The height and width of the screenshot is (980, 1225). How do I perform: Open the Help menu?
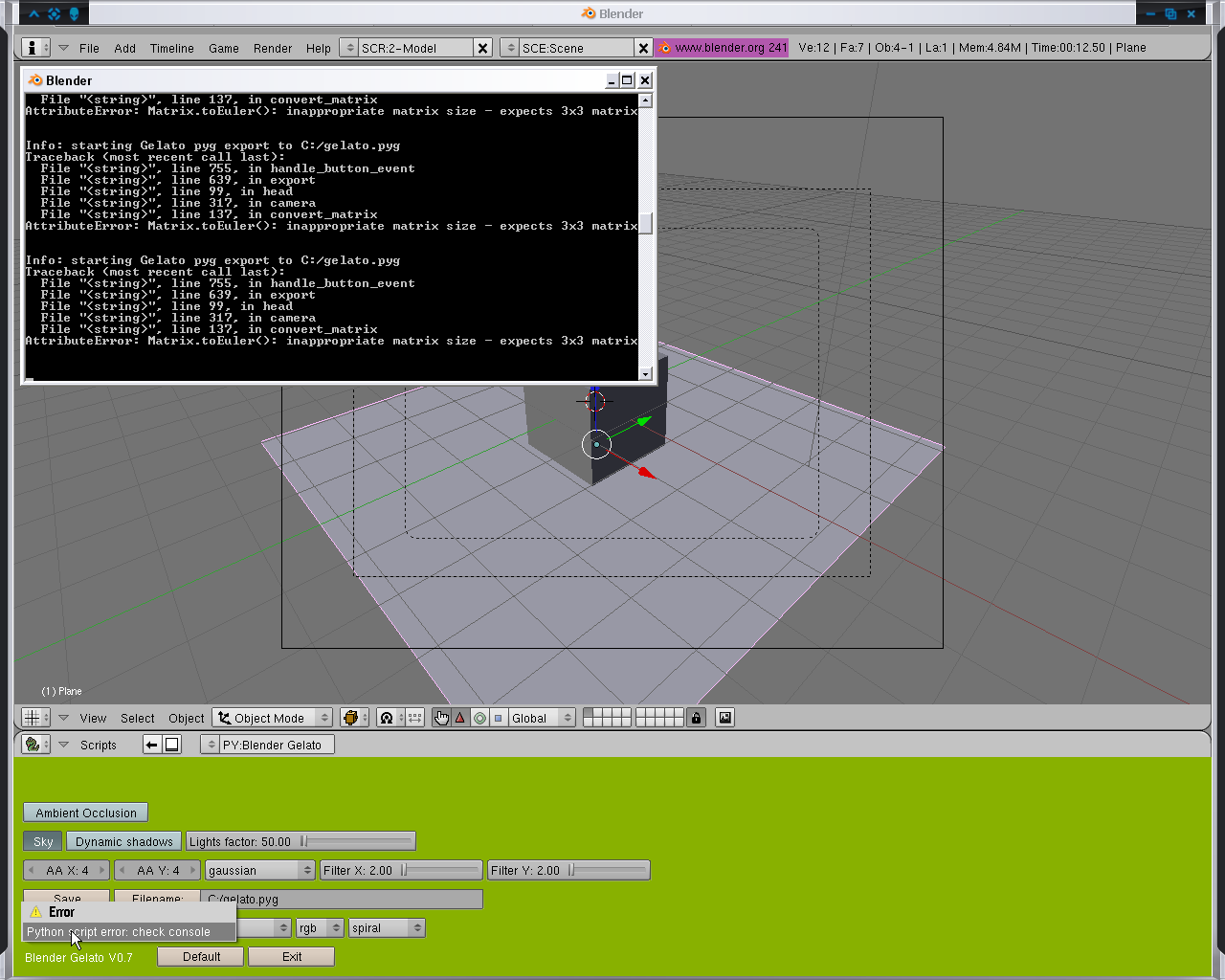click(x=319, y=48)
